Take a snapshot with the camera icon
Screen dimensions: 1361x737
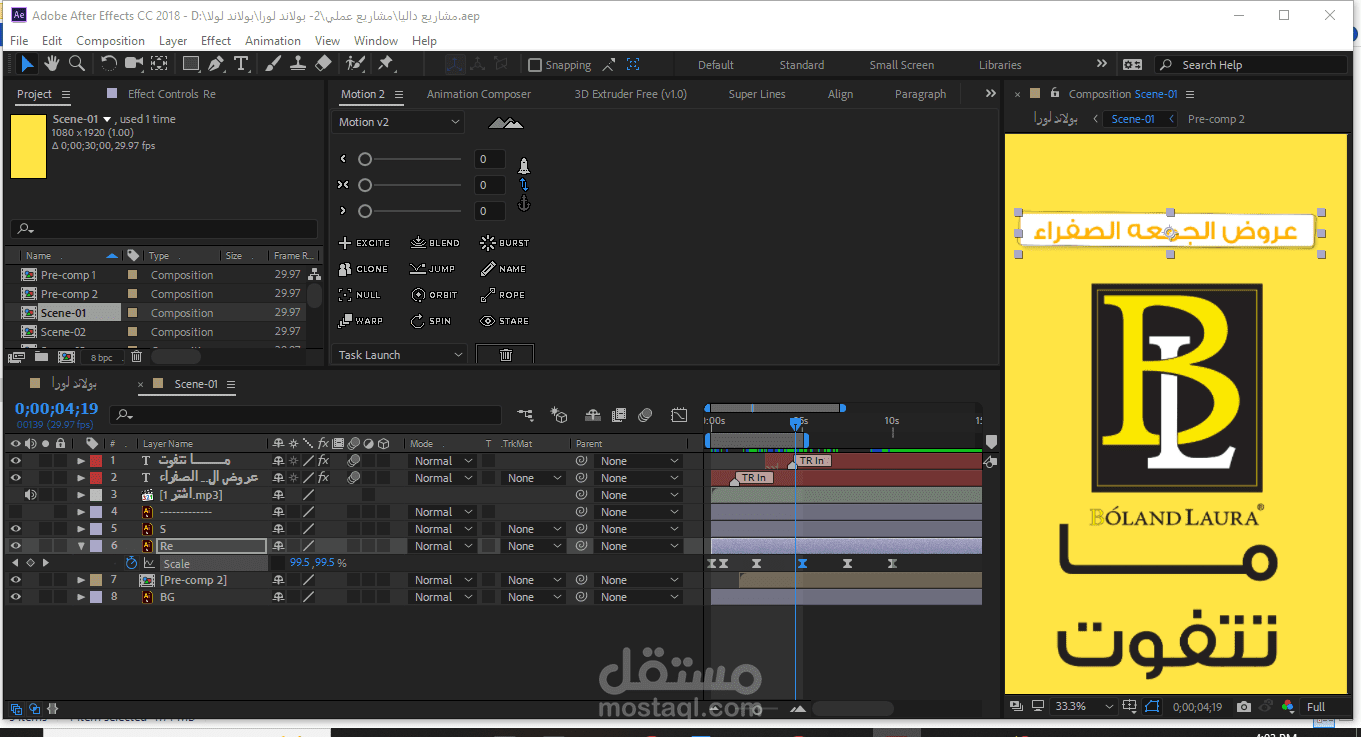[x=1243, y=706]
